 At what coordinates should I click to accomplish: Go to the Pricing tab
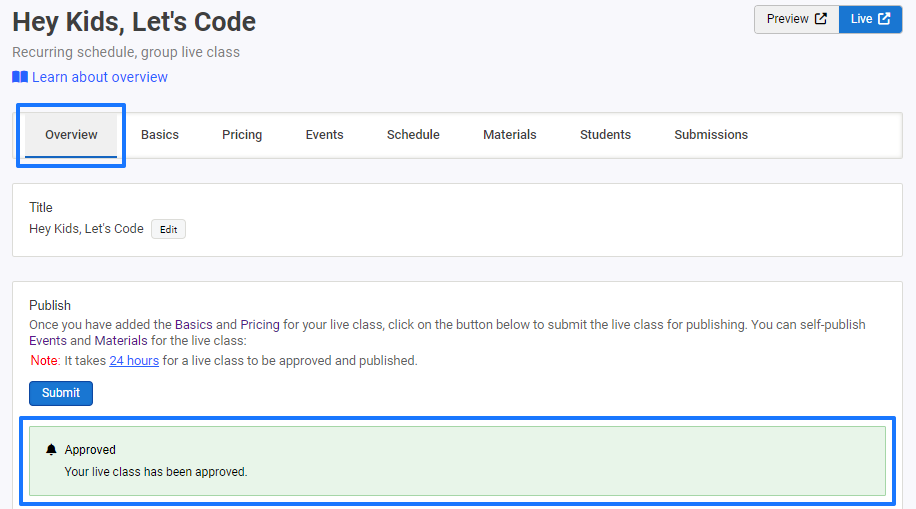point(242,135)
